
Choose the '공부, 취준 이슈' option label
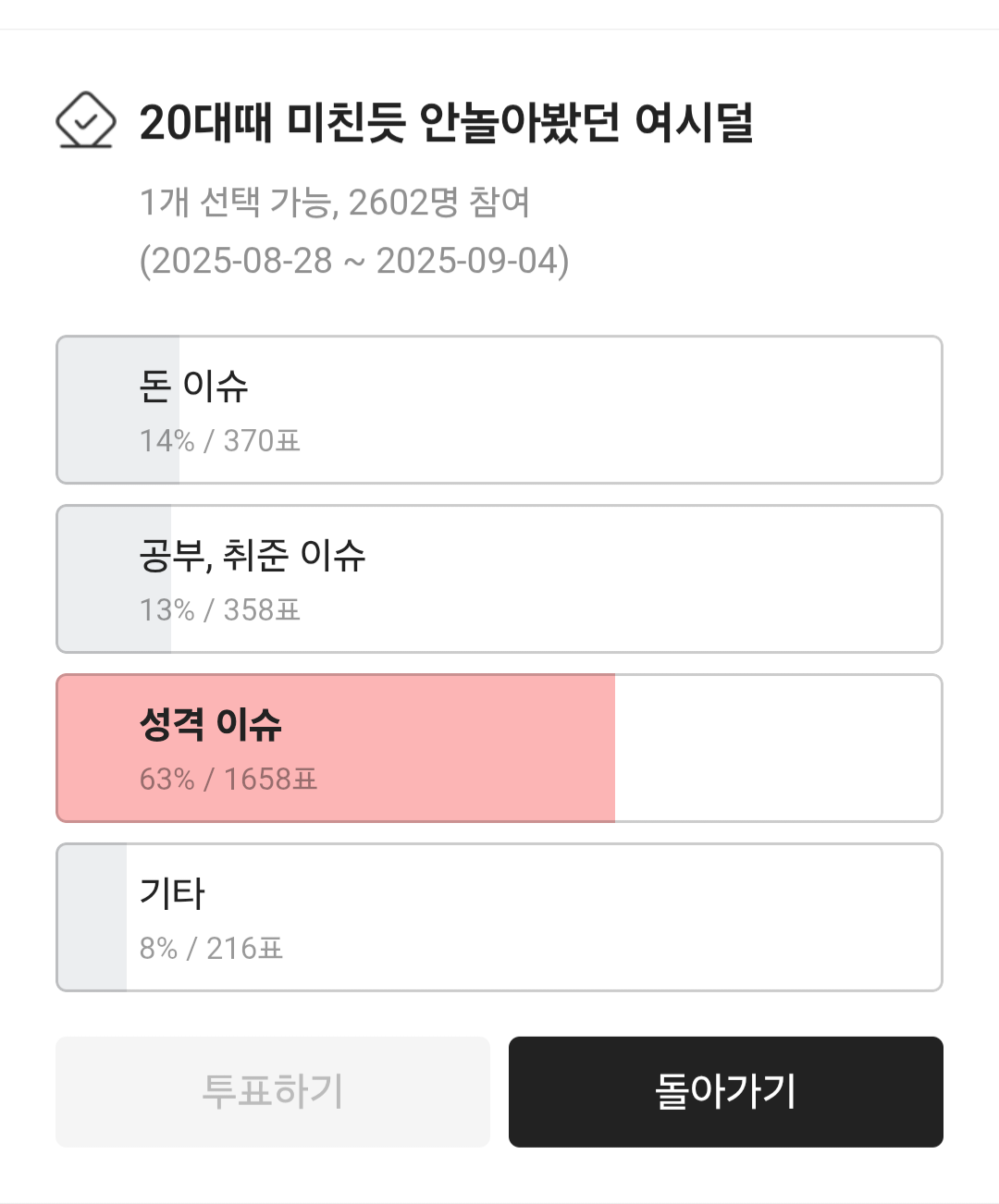pos(253,555)
